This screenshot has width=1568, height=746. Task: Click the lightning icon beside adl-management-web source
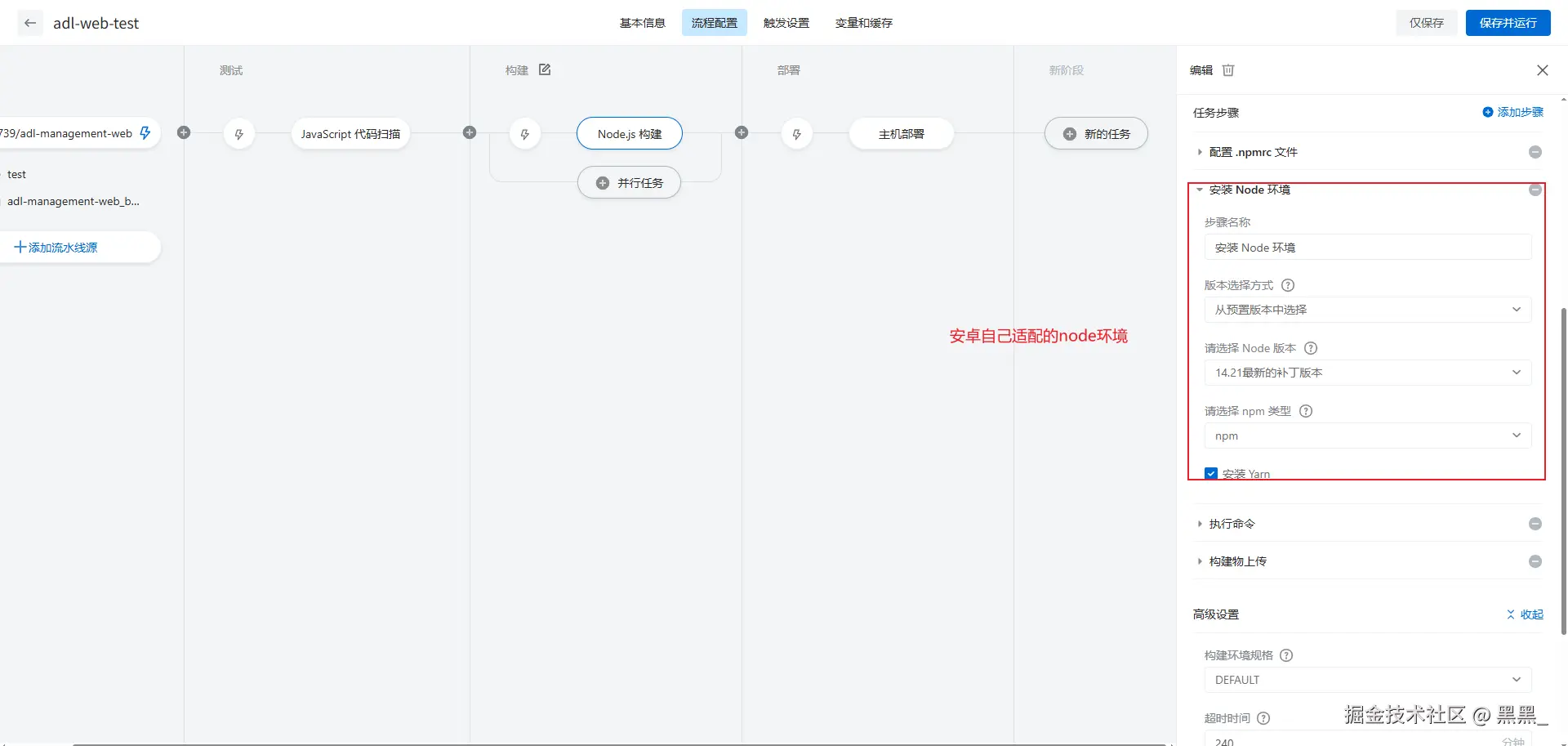coord(145,132)
